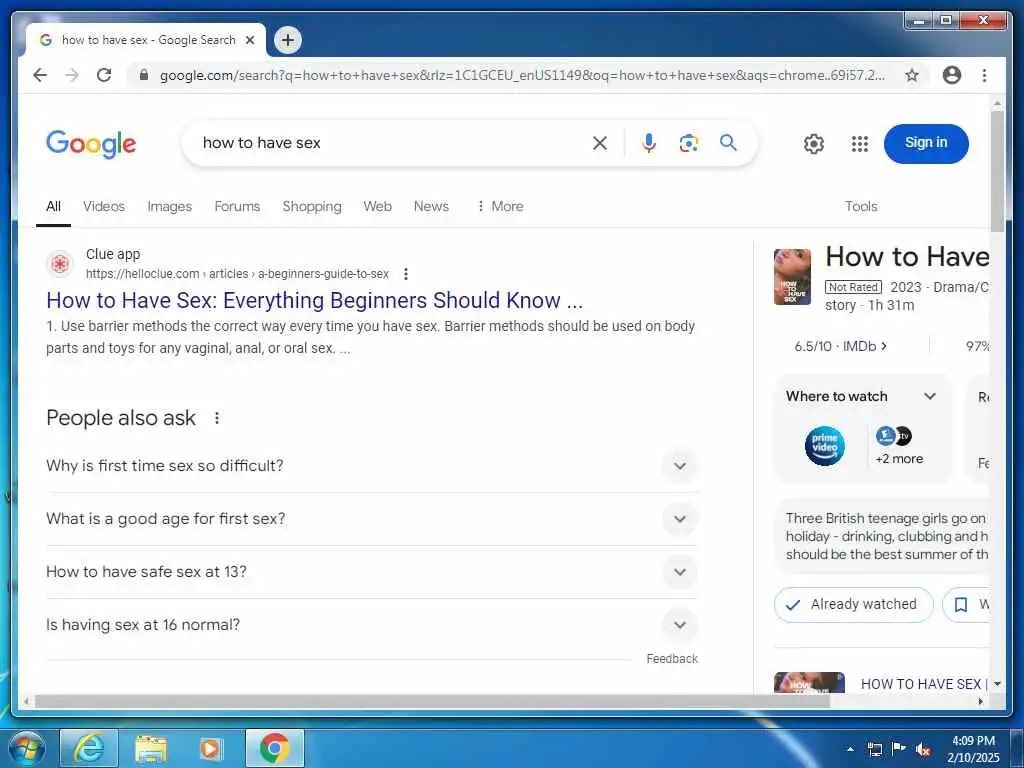Click the +2 more watch options
Screen dimensions: 1024x768
click(x=899, y=458)
